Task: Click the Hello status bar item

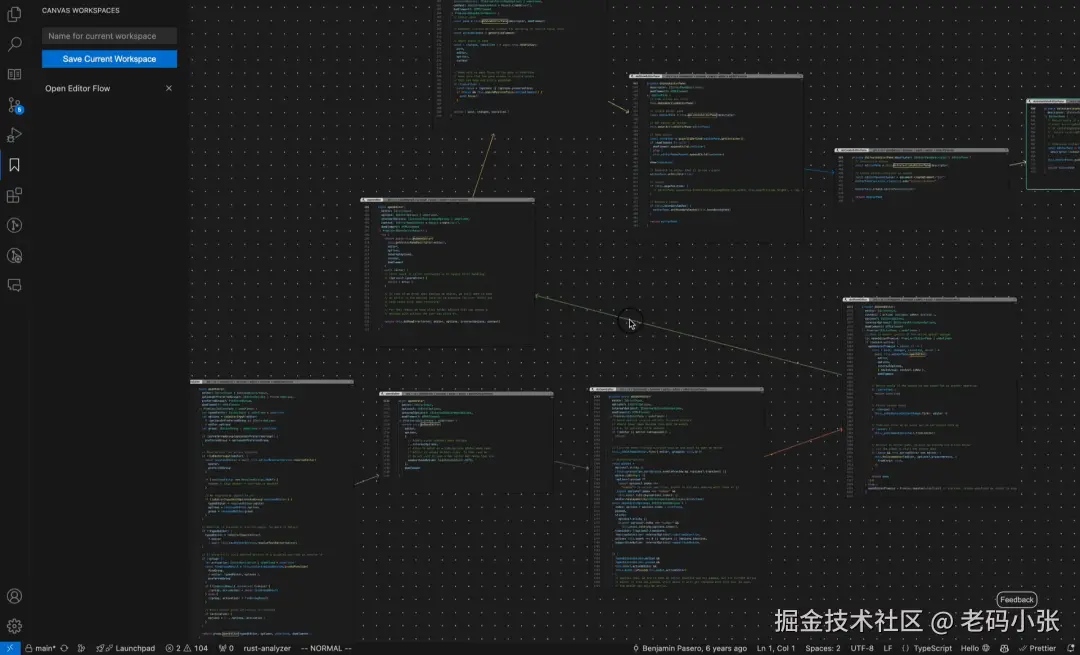Action: pos(975,648)
